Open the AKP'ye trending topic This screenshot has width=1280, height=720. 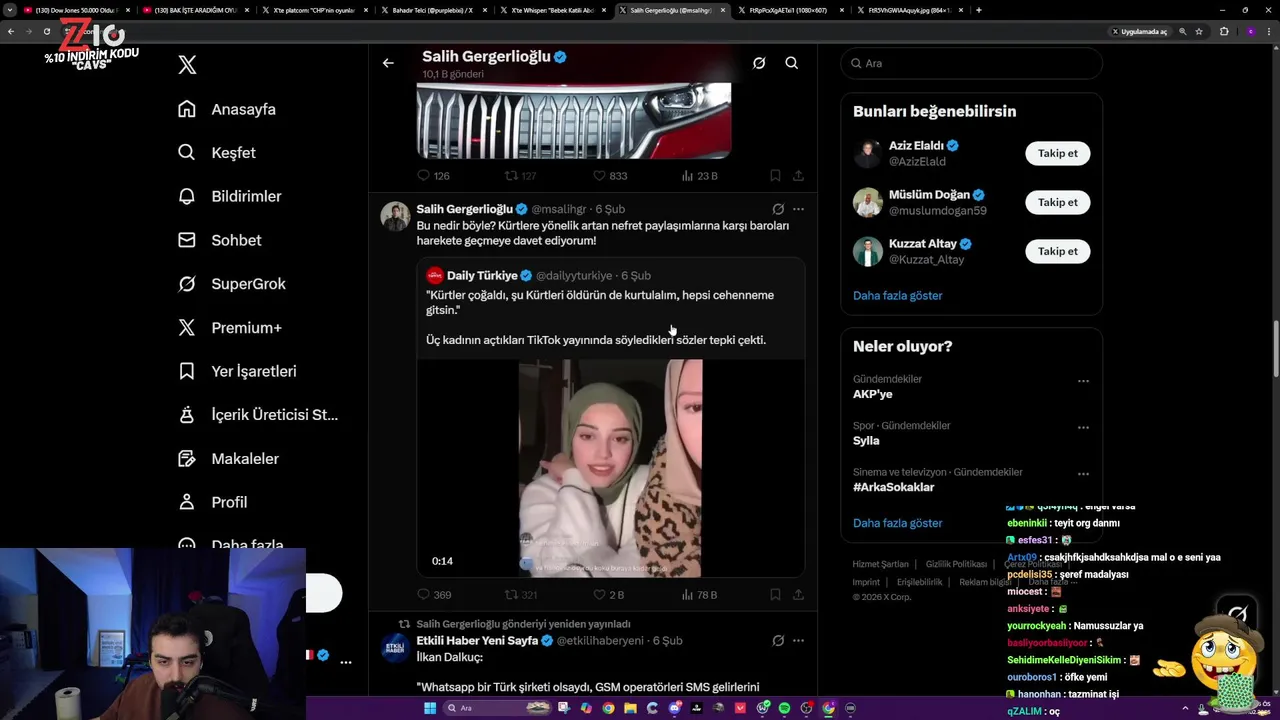pos(872,394)
